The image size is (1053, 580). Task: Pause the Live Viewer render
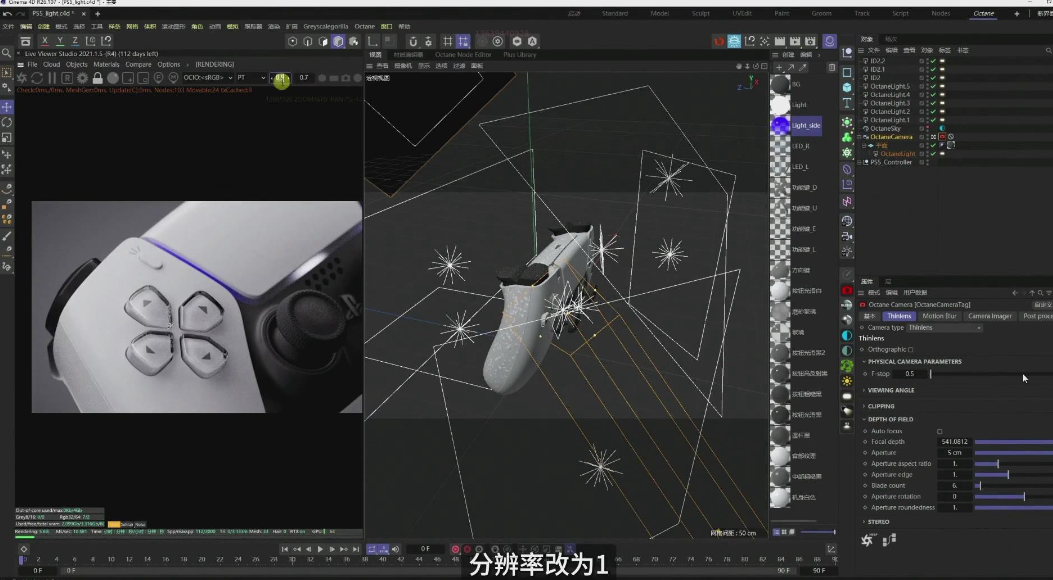[x=52, y=78]
